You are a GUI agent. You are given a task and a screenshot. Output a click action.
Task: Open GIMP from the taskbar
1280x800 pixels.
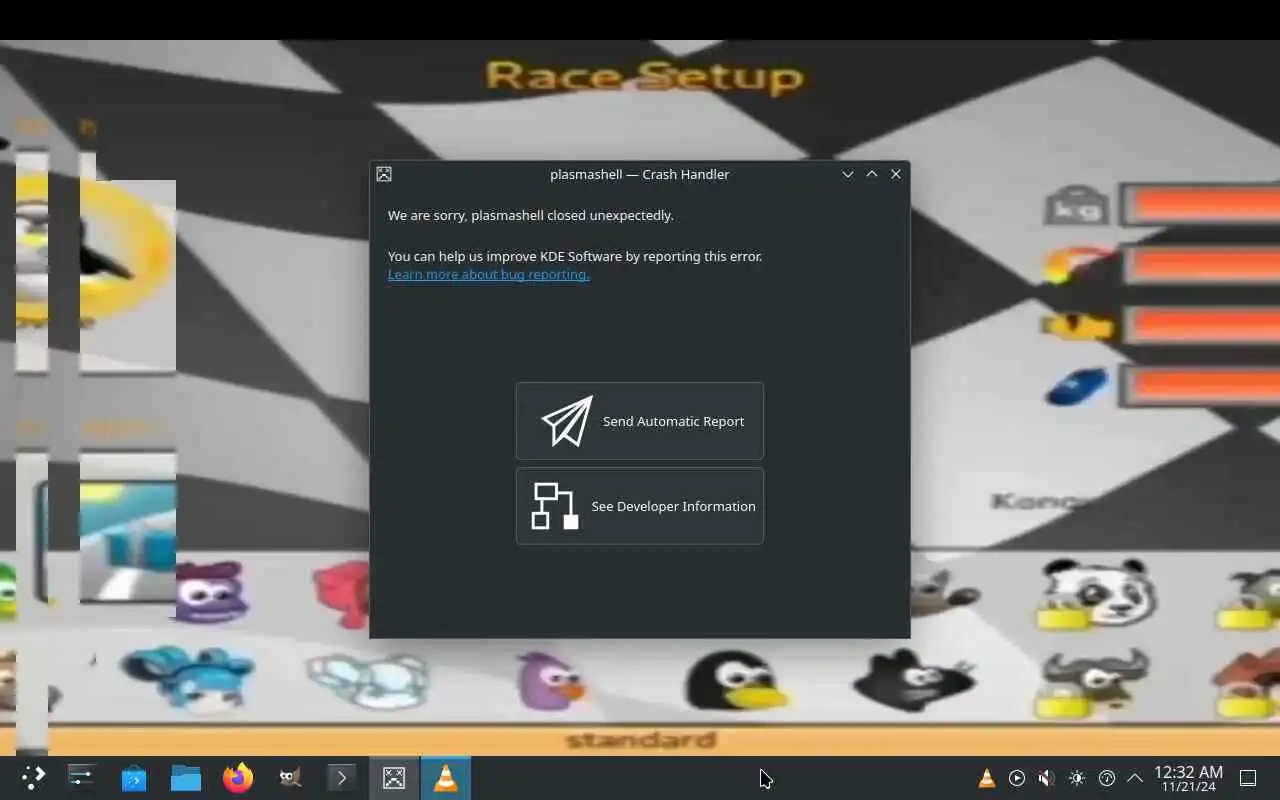290,777
